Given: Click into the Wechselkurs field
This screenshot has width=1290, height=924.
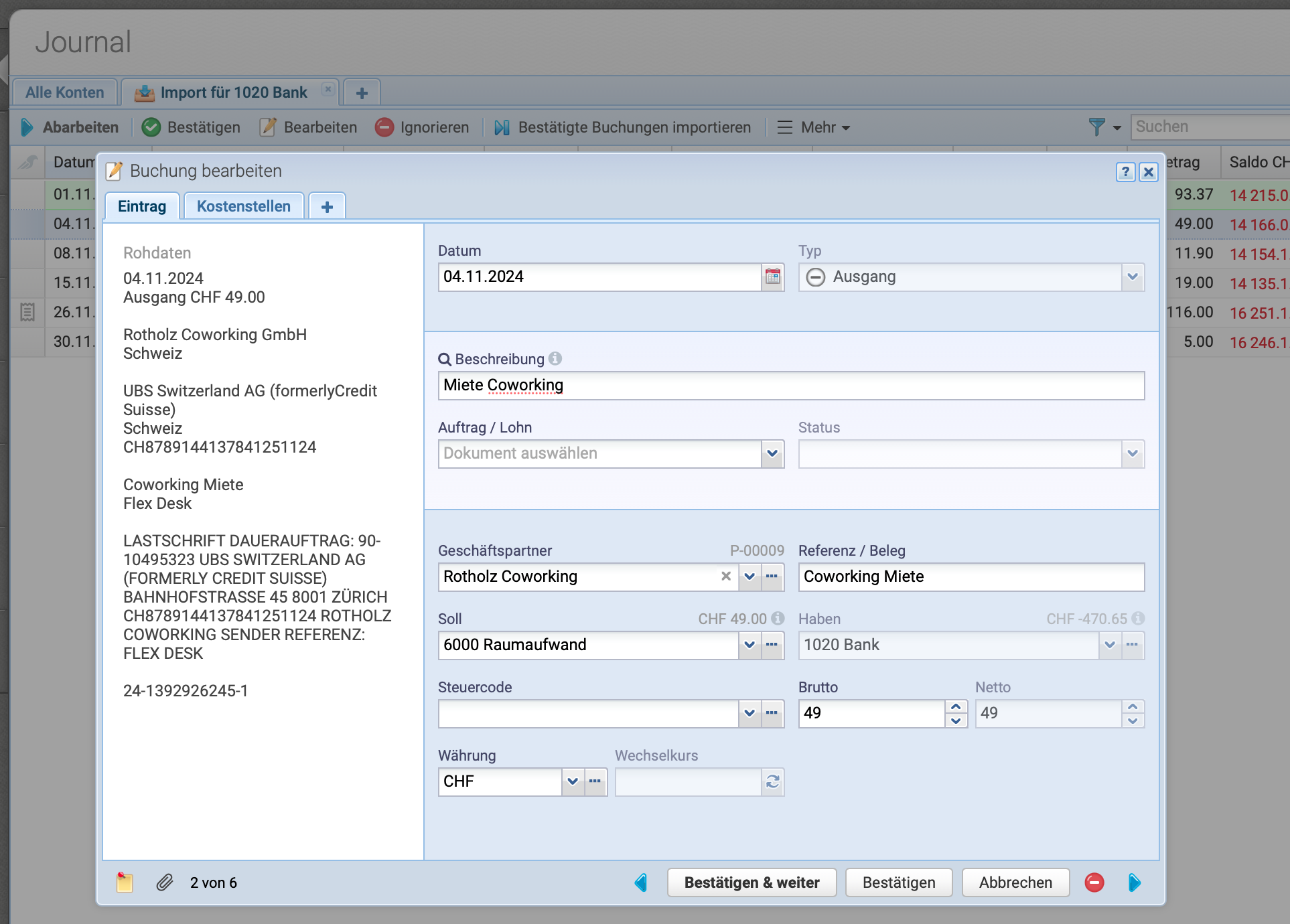Looking at the screenshot, I should coord(688,781).
